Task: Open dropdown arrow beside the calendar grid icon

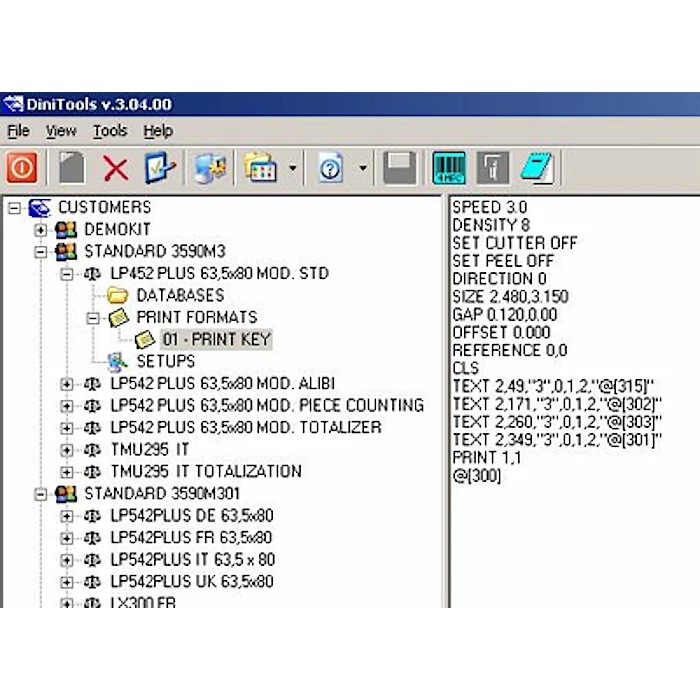Action: point(293,169)
